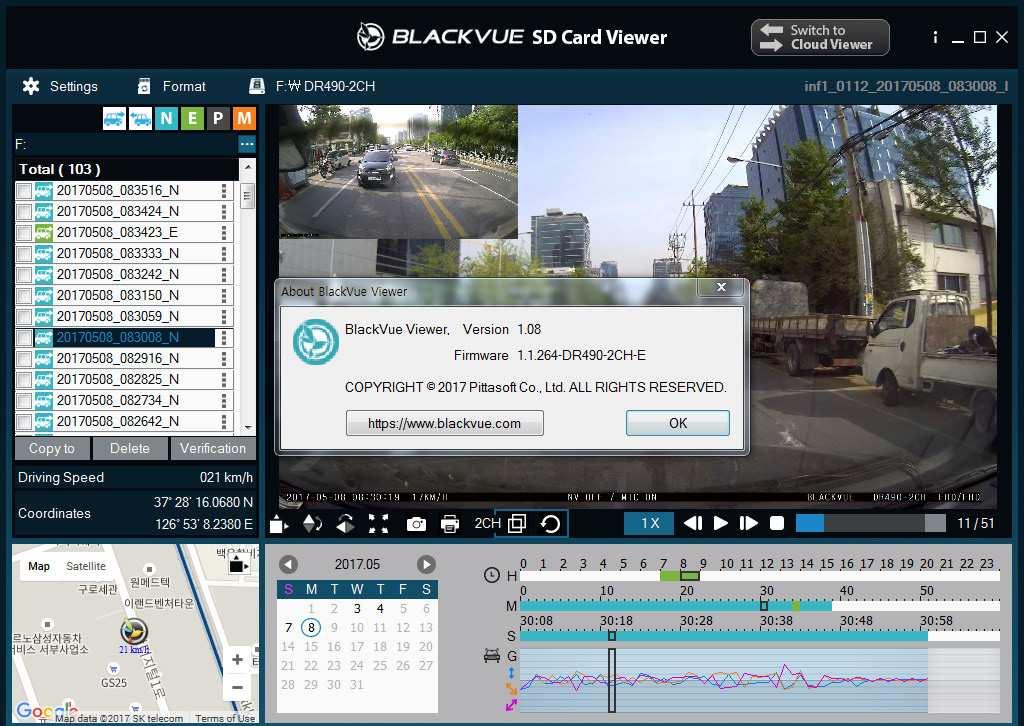
Task: Toggle Parking (P) recording filter
Action: (x=218, y=118)
